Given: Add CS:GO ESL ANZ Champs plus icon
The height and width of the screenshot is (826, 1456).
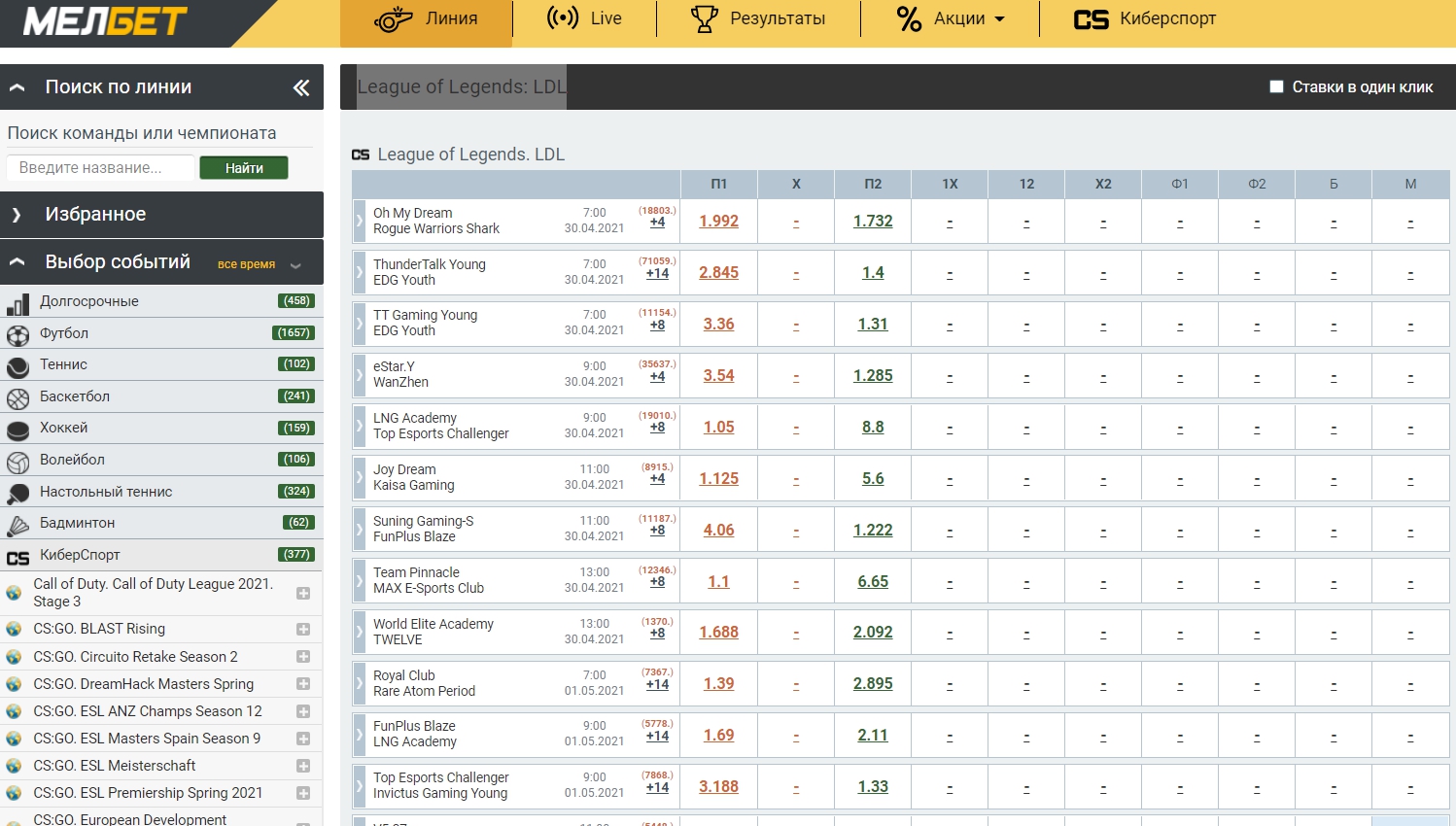Looking at the screenshot, I should point(303,711).
